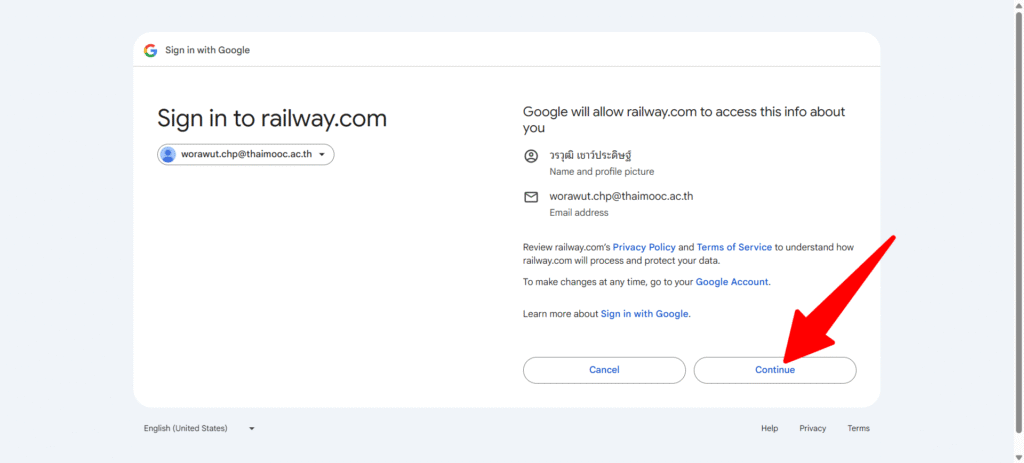Open the account chooser dropdown arrow
1024x463 pixels.
tap(322, 155)
